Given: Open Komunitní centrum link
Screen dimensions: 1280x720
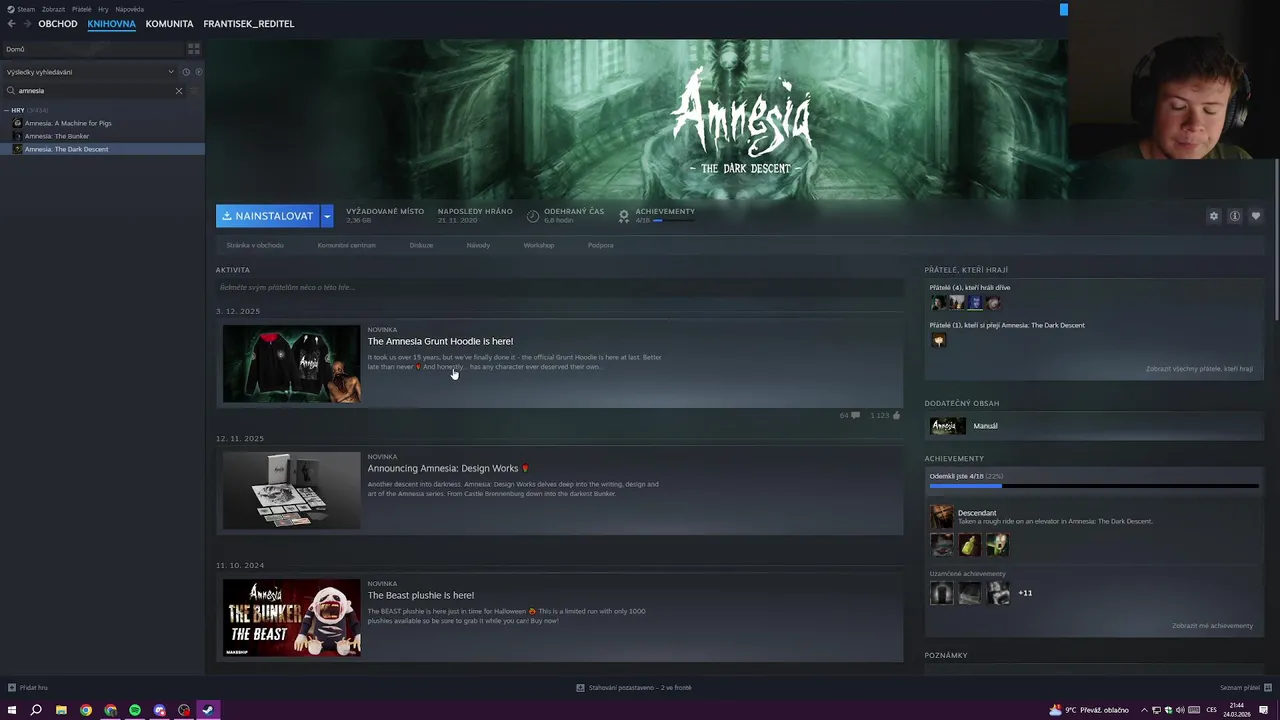Looking at the screenshot, I should point(347,245).
